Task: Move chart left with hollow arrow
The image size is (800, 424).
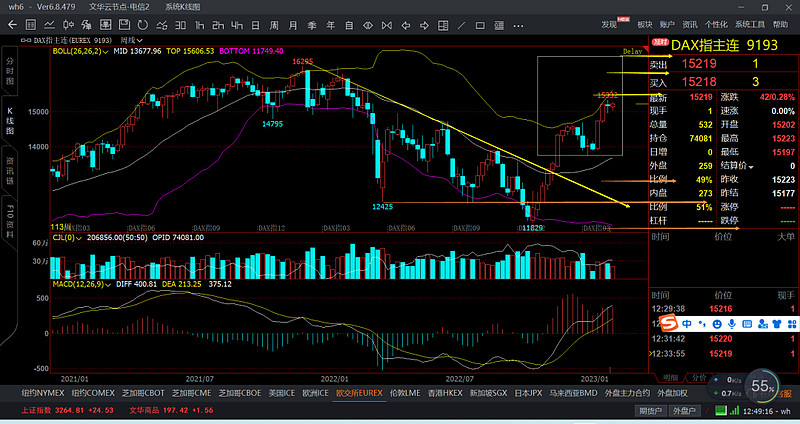Action: click(406, 25)
